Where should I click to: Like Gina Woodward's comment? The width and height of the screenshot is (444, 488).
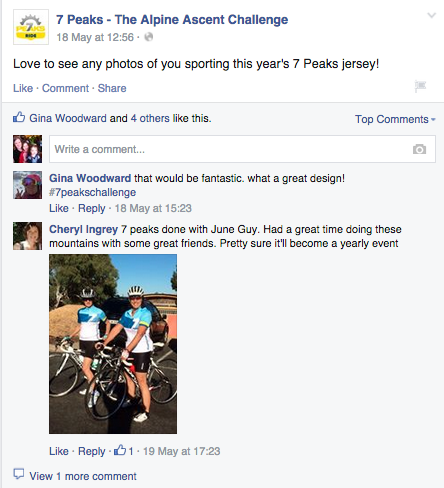pyautogui.click(x=59, y=208)
